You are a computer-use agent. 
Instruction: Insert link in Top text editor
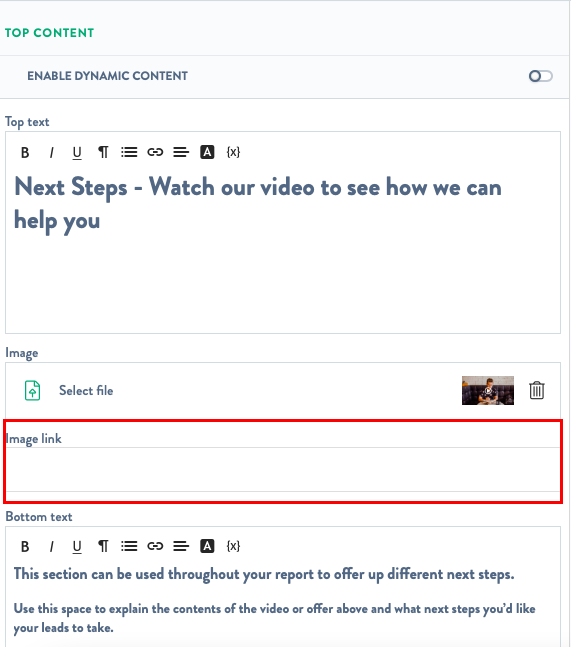click(155, 152)
